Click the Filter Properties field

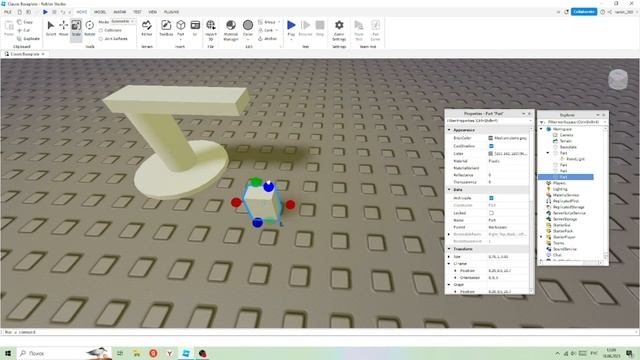tap(488, 121)
